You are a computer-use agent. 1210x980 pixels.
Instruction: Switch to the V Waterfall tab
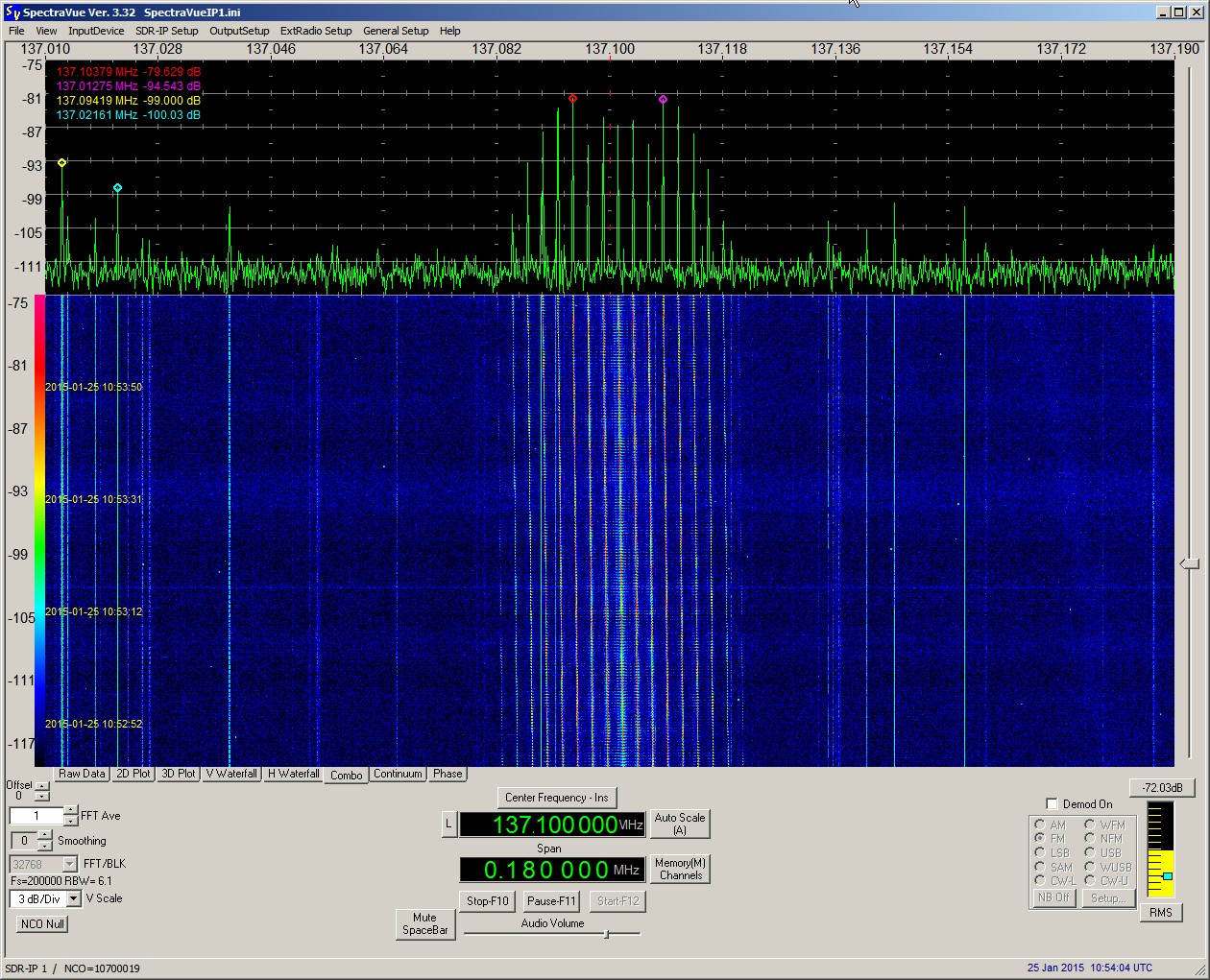click(231, 774)
